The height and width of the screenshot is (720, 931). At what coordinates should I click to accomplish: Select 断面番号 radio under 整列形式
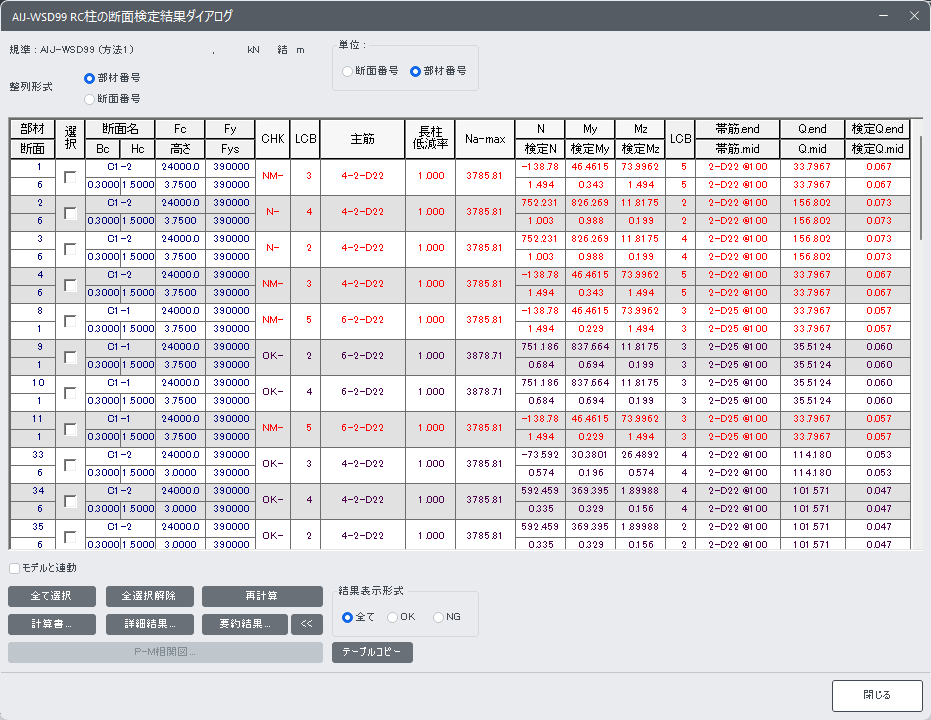click(90, 99)
